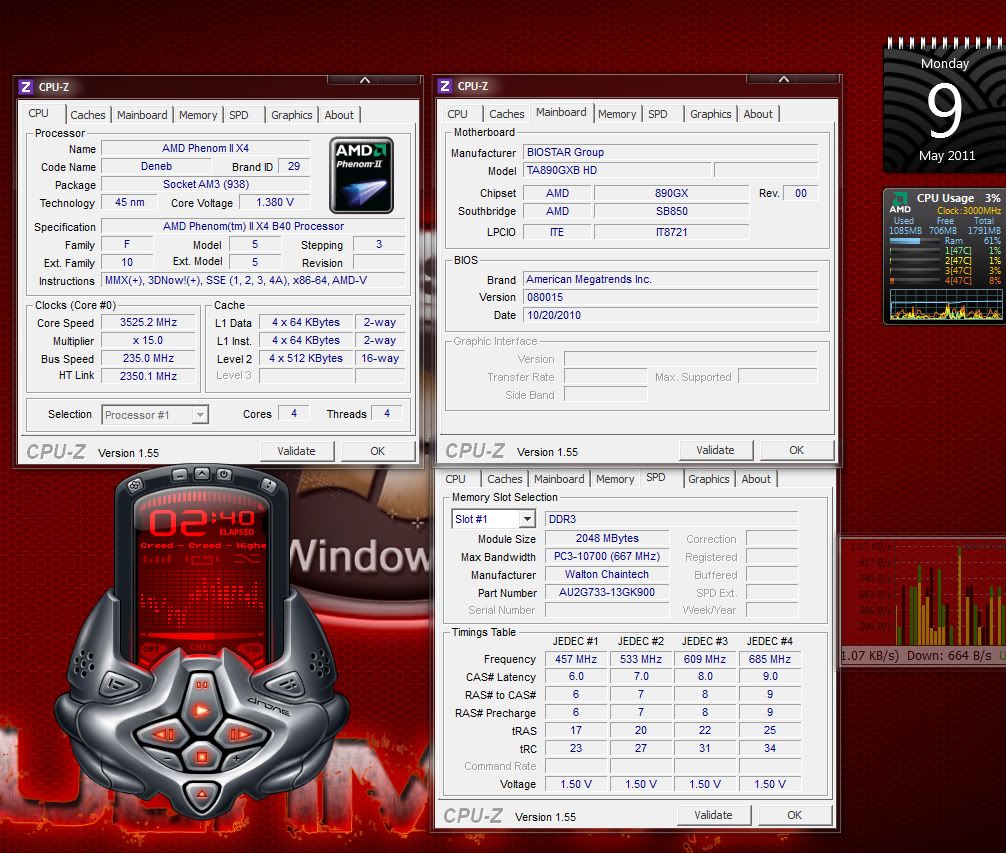Click the AMD Phenom II logo in CPU-Z
The image size is (1006, 853).
point(361,174)
